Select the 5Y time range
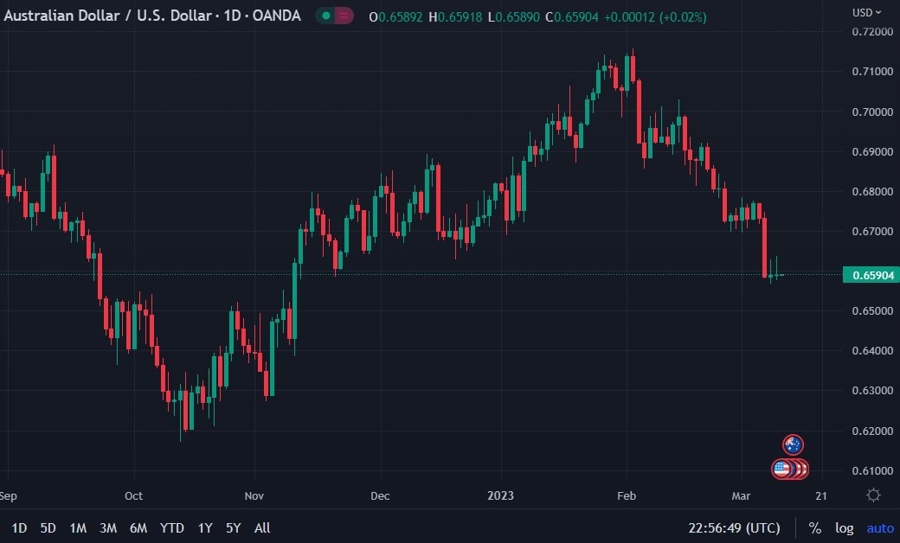Screen dimensions: 900x543 coord(233,528)
